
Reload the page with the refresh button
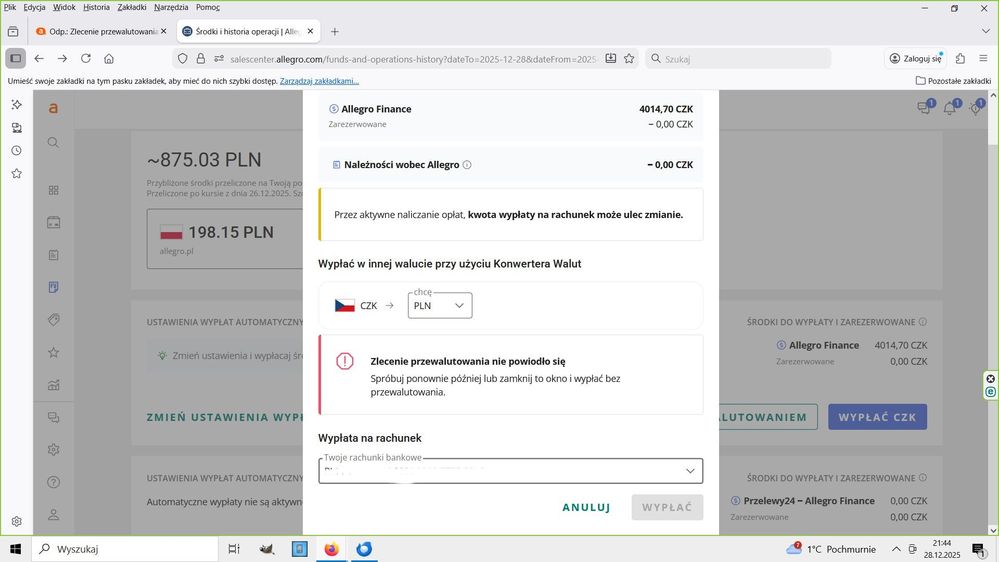click(86, 59)
